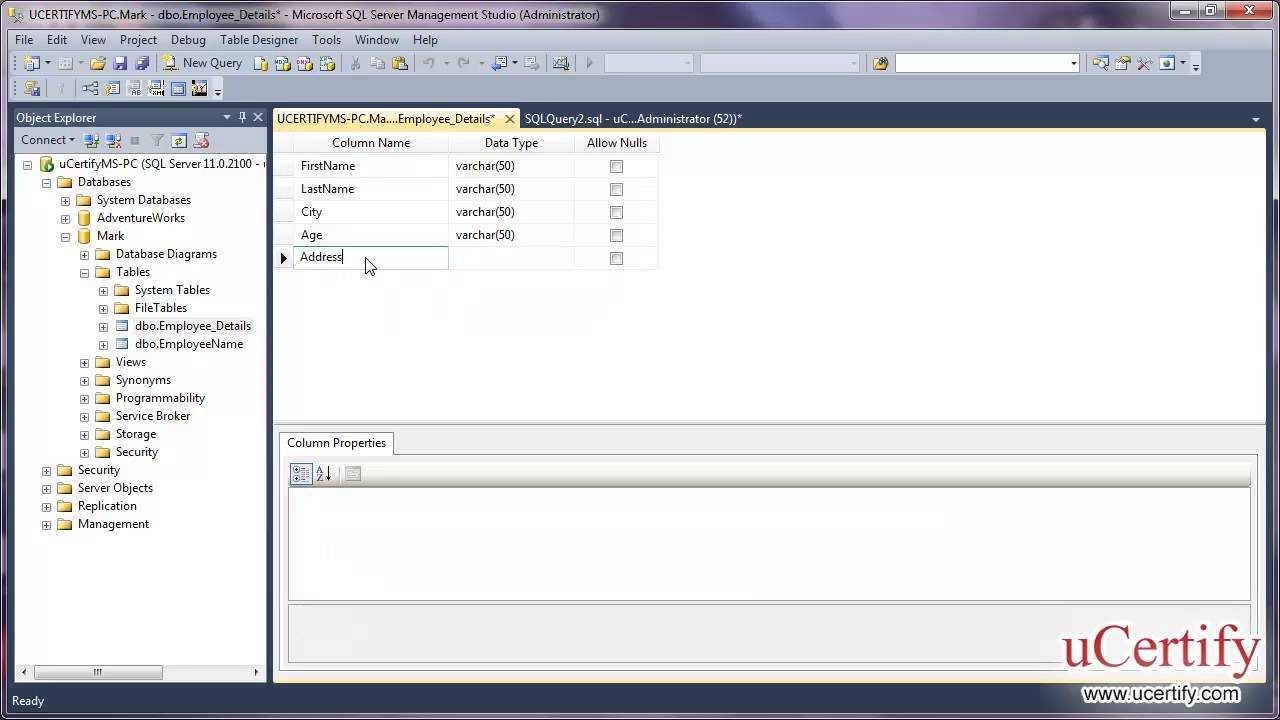Collapse the Databases node
Viewport: 1280px width, 720px height.
pyautogui.click(x=46, y=182)
